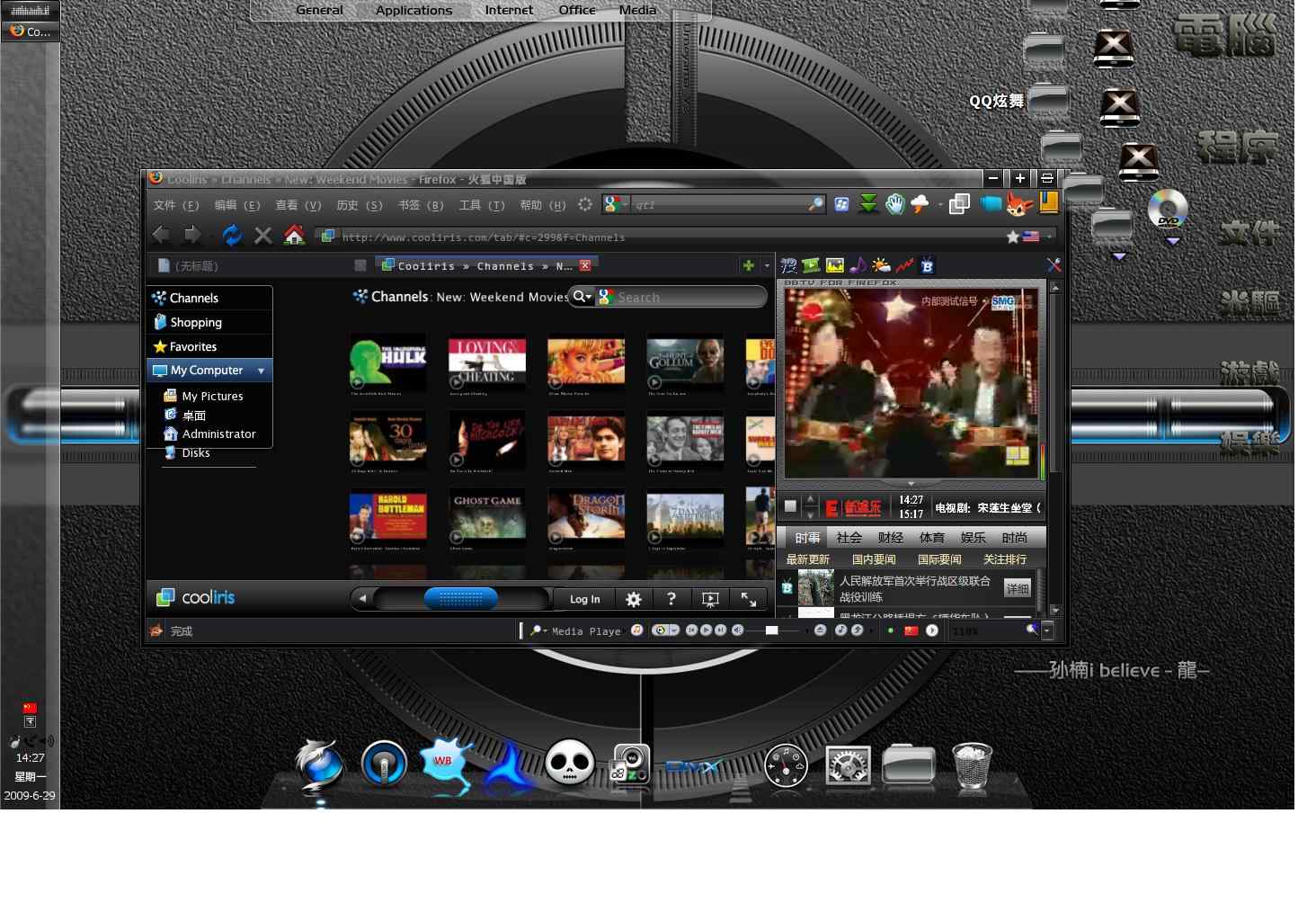Click the Stop loading X icon
Viewport: 1316px width, 903px height.
click(x=262, y=236)
